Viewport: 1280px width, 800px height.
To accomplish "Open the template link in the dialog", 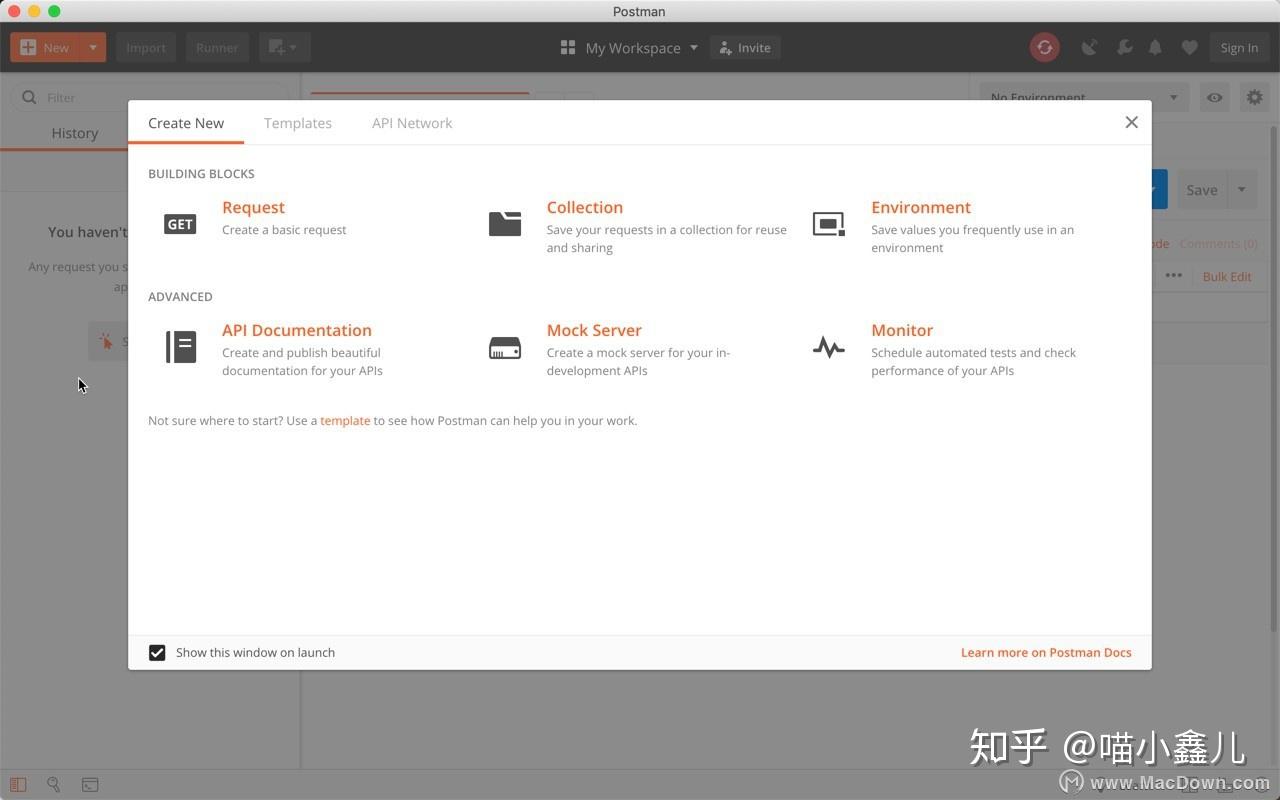I will pos(345,420).
